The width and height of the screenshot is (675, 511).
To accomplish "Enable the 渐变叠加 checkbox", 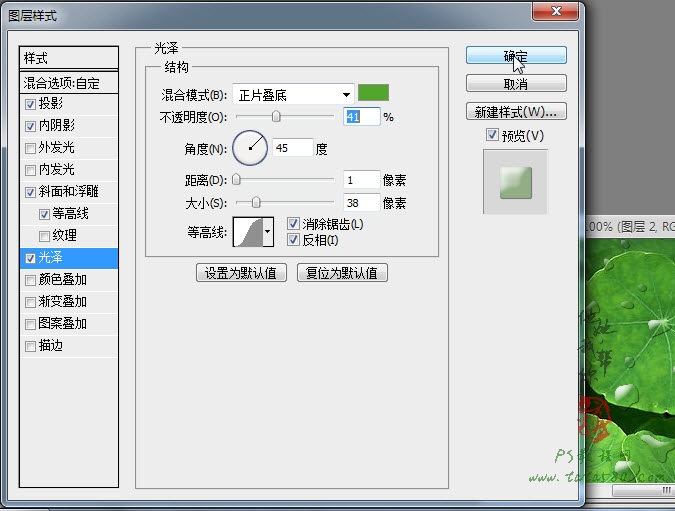I will pyautogui.click(x=30, y=302).
